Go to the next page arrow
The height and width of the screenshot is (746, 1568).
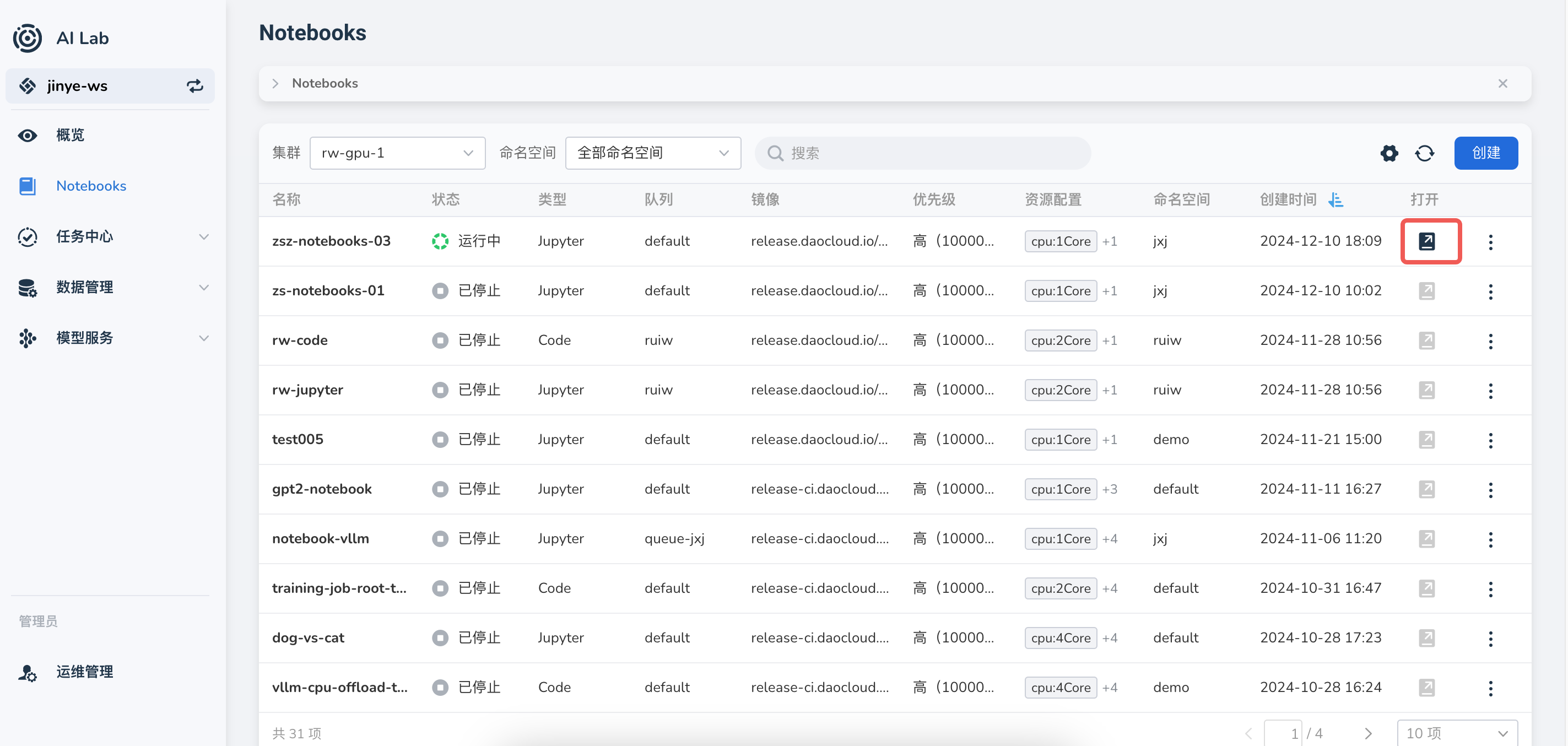(x=1368, y=733)
